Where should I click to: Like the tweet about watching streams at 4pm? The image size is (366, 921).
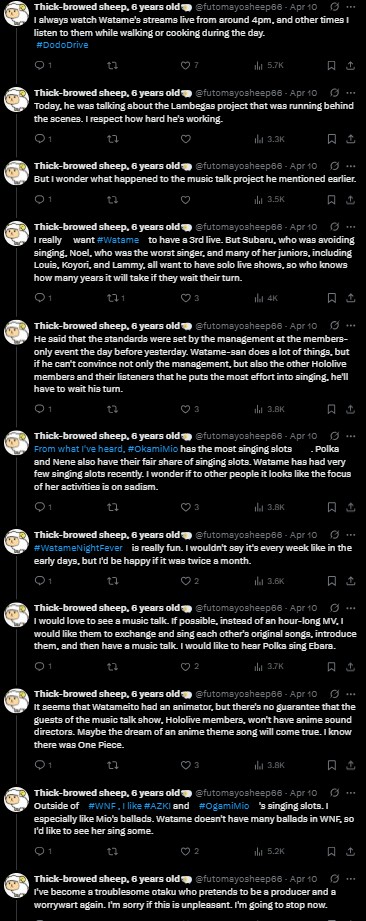click(x=186, y=65)
